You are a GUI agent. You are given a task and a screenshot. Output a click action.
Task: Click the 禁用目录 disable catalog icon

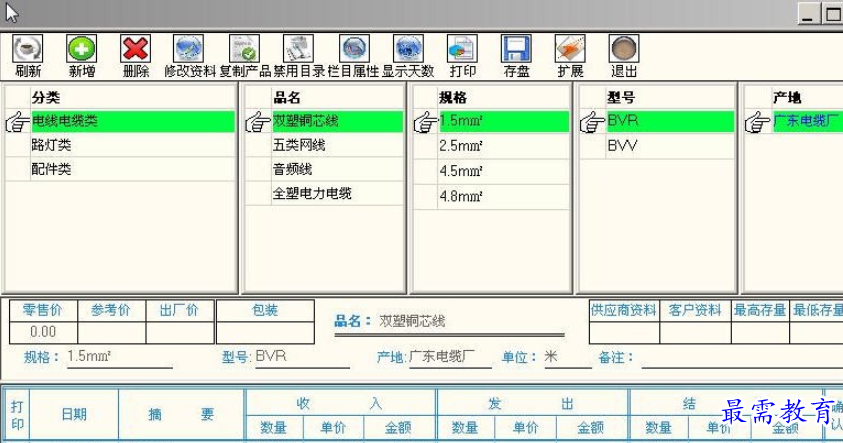pyautogui.click(x=298, y=49)
